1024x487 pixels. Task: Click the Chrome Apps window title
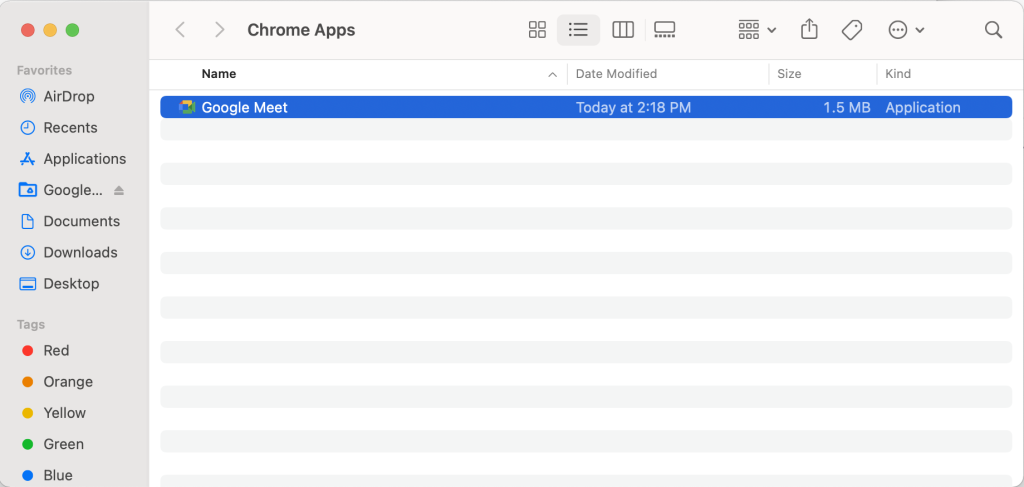pos(301,30)
